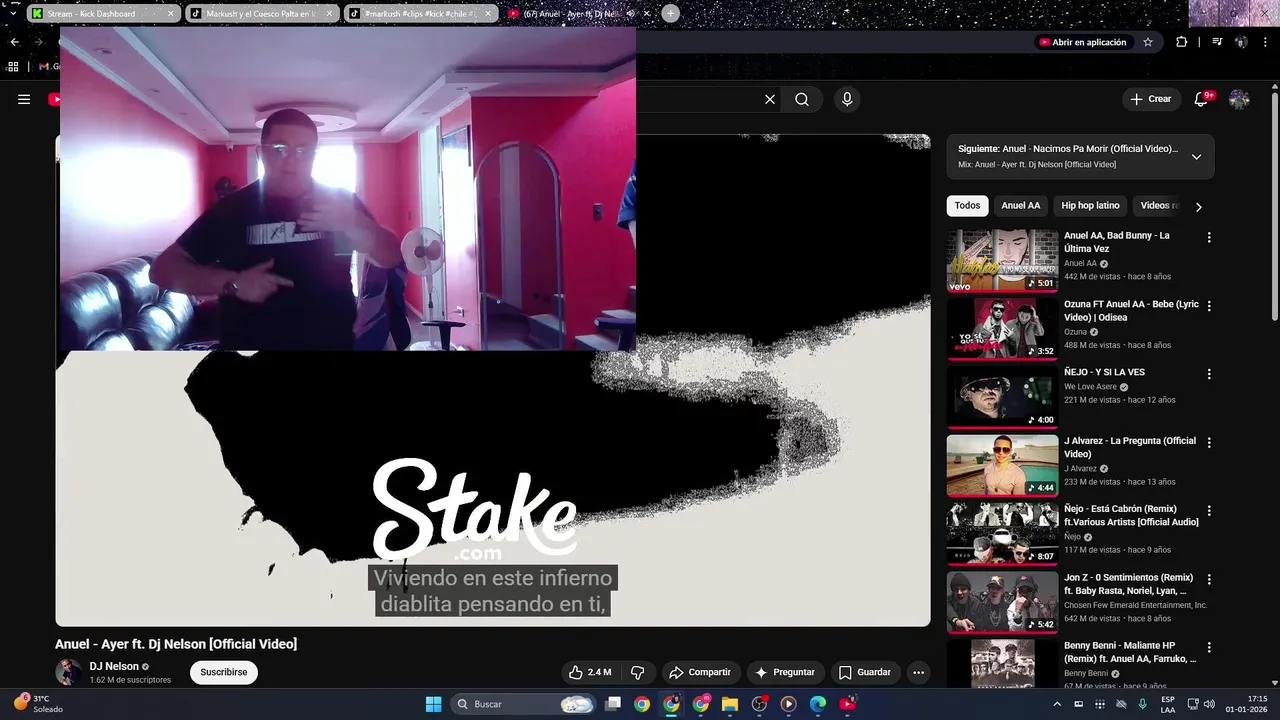Click Abrir en aplicación button
This screenshot has width=1280, height=720.
tap(1082, 42)
